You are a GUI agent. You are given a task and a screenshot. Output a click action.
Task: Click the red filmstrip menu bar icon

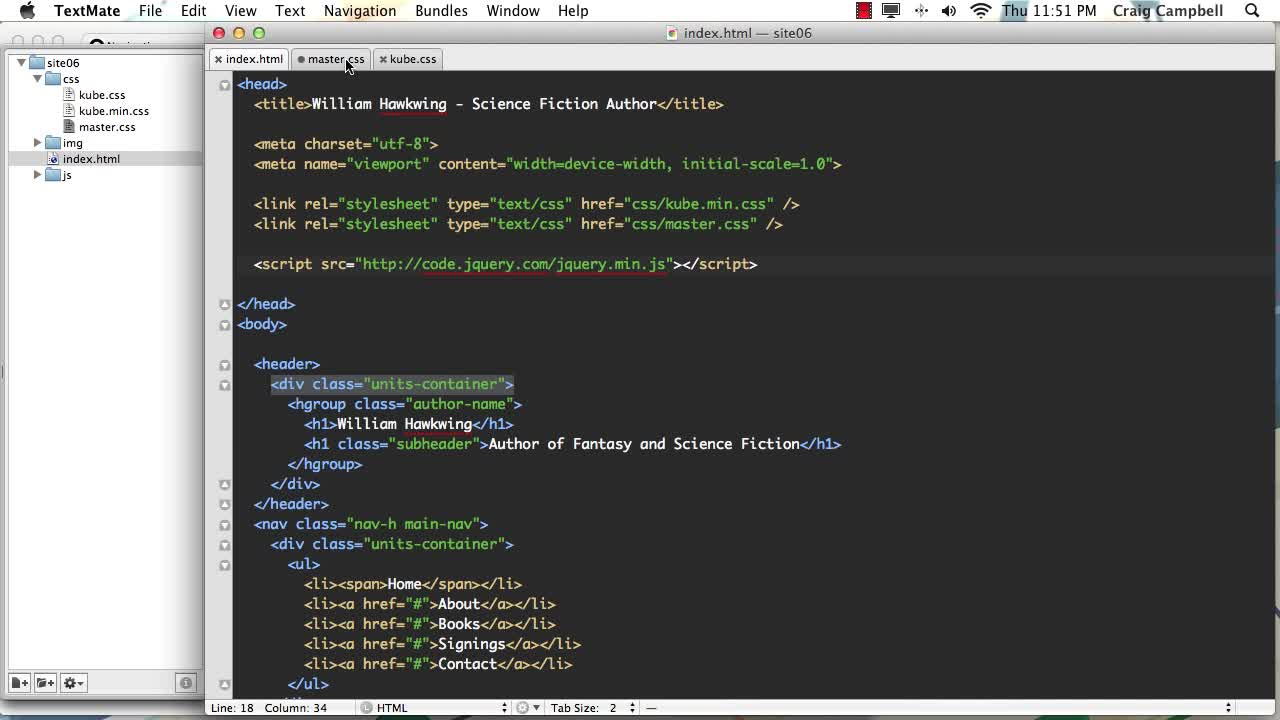point(864,11)
